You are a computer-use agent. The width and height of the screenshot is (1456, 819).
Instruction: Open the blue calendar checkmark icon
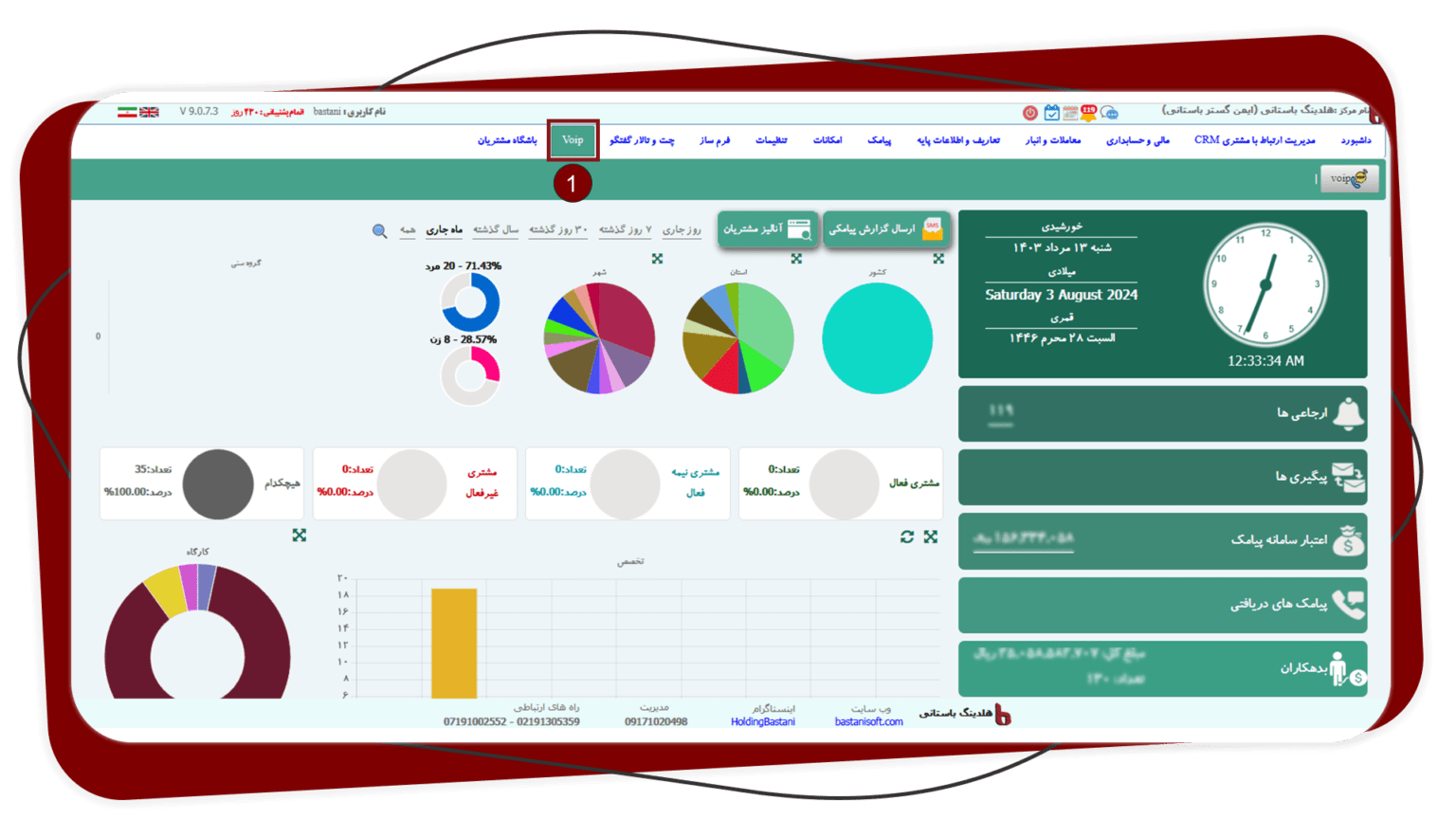tap(1051, 113)
